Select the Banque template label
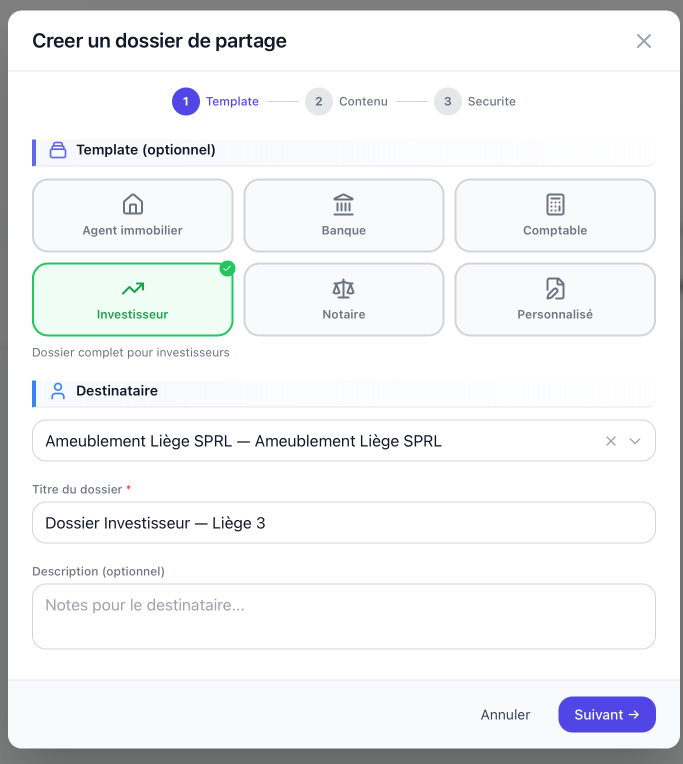This screenshot has width=683, height=764. tap(344, 230)
